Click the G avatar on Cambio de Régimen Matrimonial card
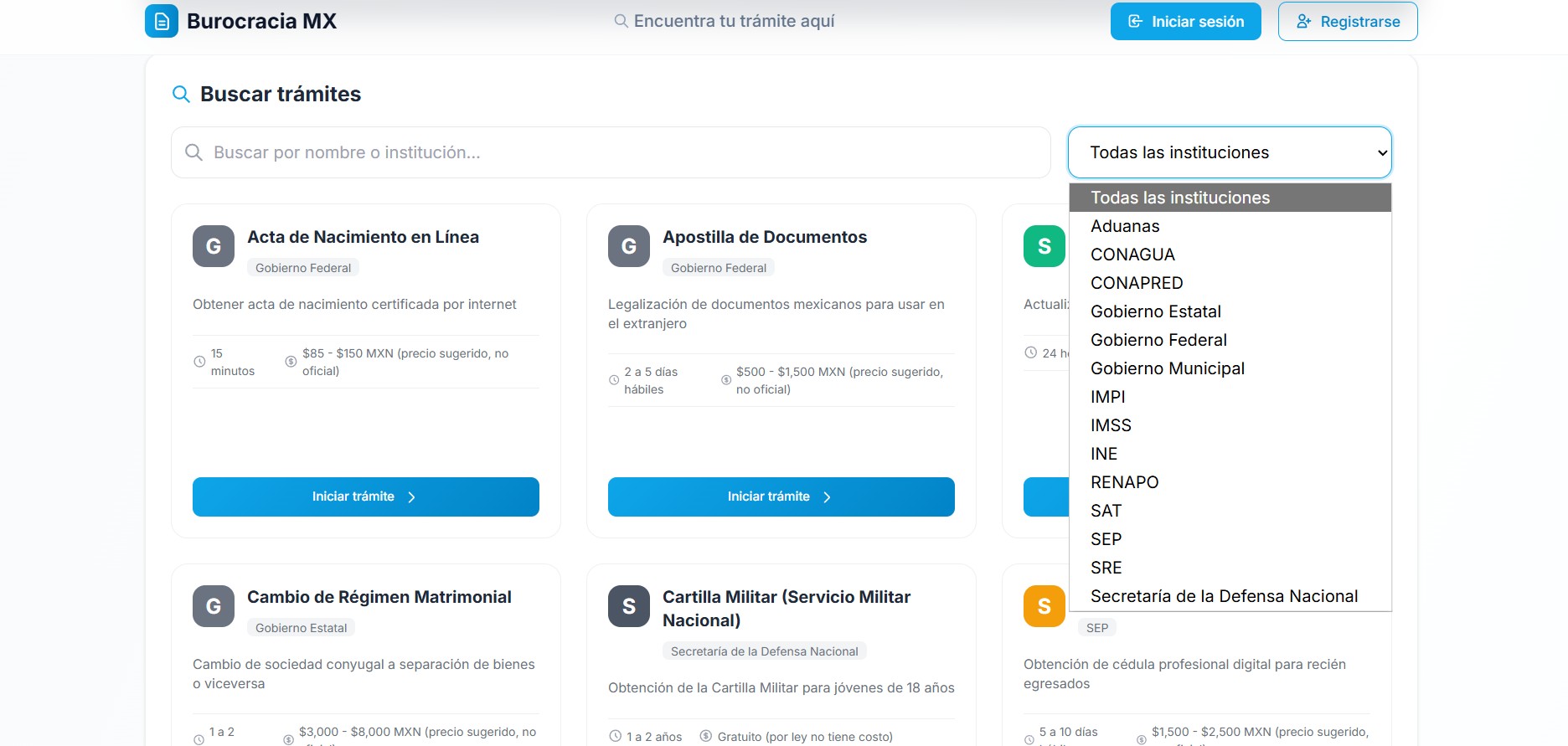The width and height of the screenshot is (1568, 746). (x=214, y=606)
